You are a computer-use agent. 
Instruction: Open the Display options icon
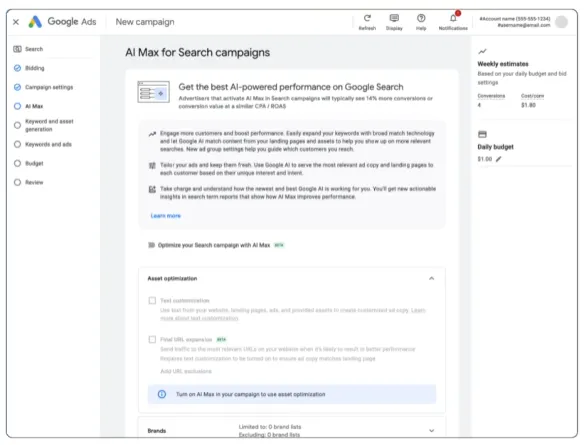click(394, 18)
